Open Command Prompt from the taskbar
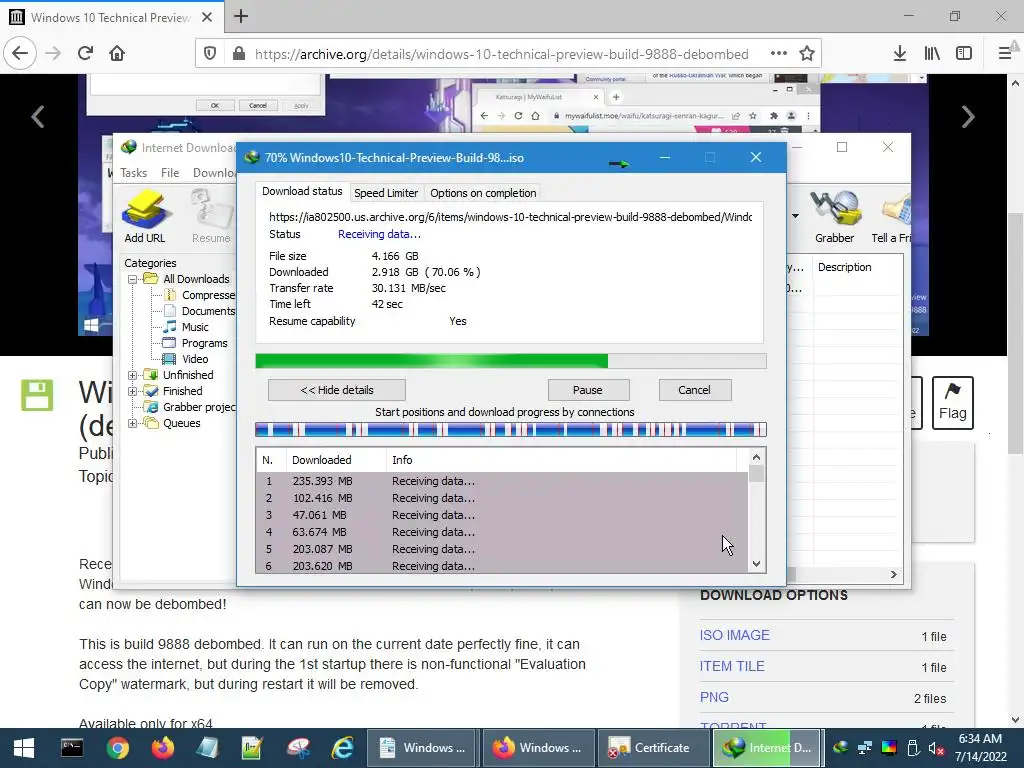 click(x=72, y=748)
